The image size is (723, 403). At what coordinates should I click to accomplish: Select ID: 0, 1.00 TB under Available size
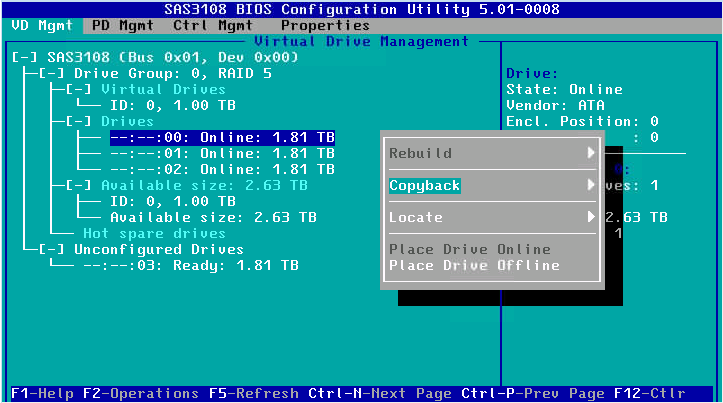tap(173, 202)
